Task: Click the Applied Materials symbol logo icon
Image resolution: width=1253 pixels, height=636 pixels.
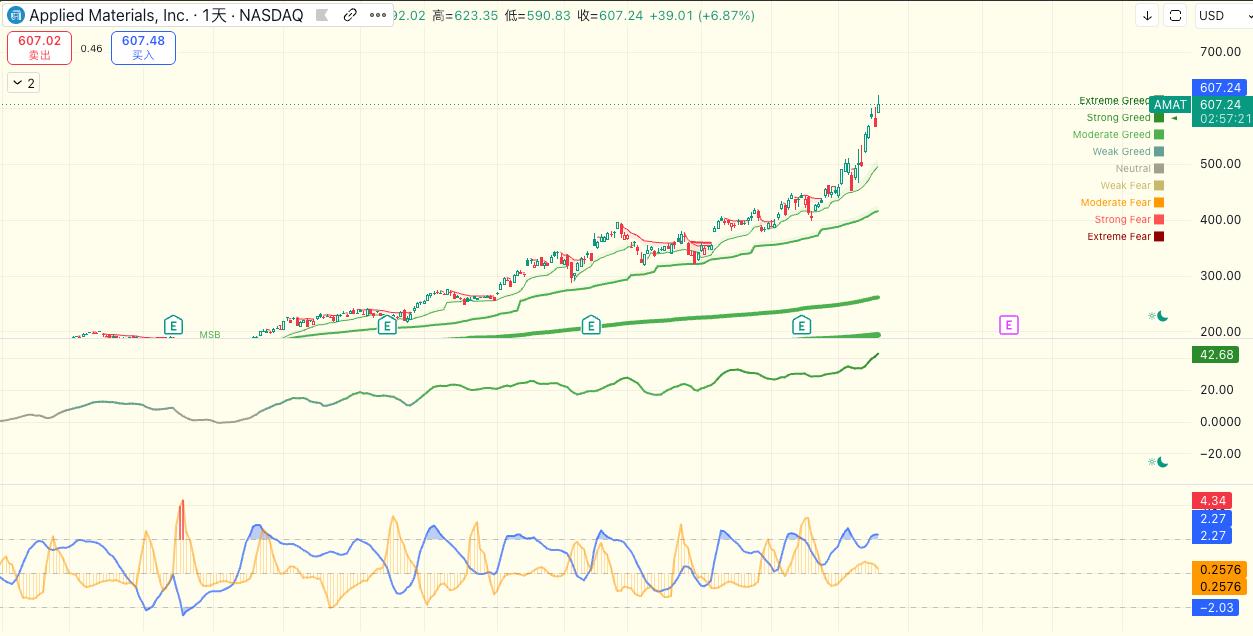Action: click(16, 15)
